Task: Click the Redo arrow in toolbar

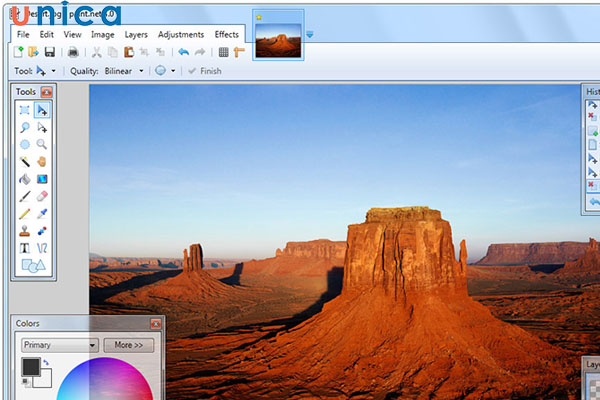Action: coord(200,52)
